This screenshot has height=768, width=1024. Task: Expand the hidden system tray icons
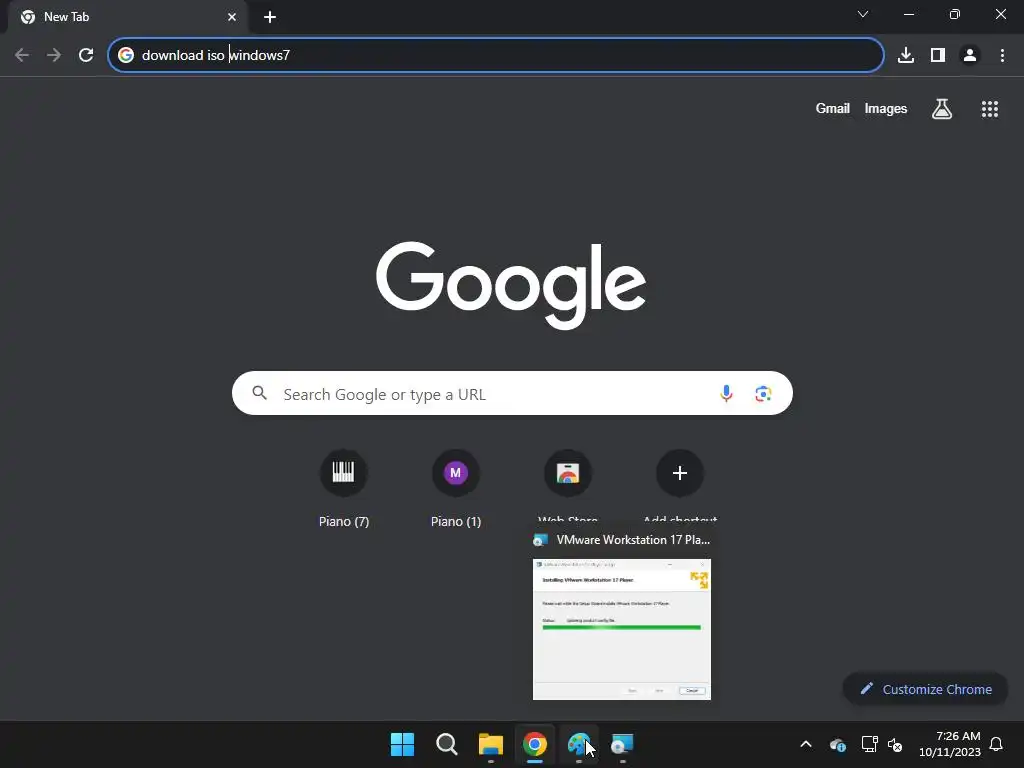806,744
